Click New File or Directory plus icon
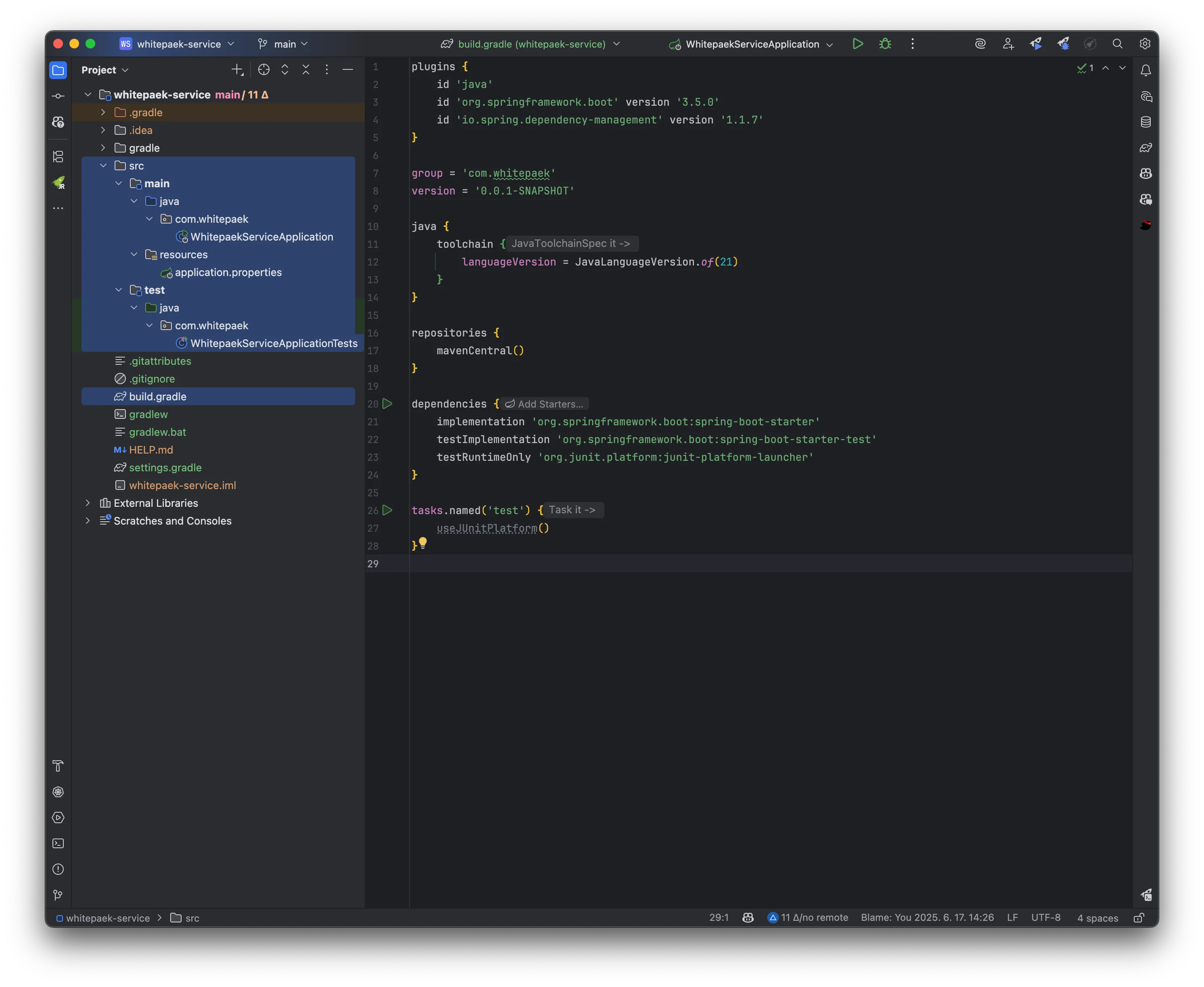The width and height of the screenshot is (1204, 987). click(238, 69)
